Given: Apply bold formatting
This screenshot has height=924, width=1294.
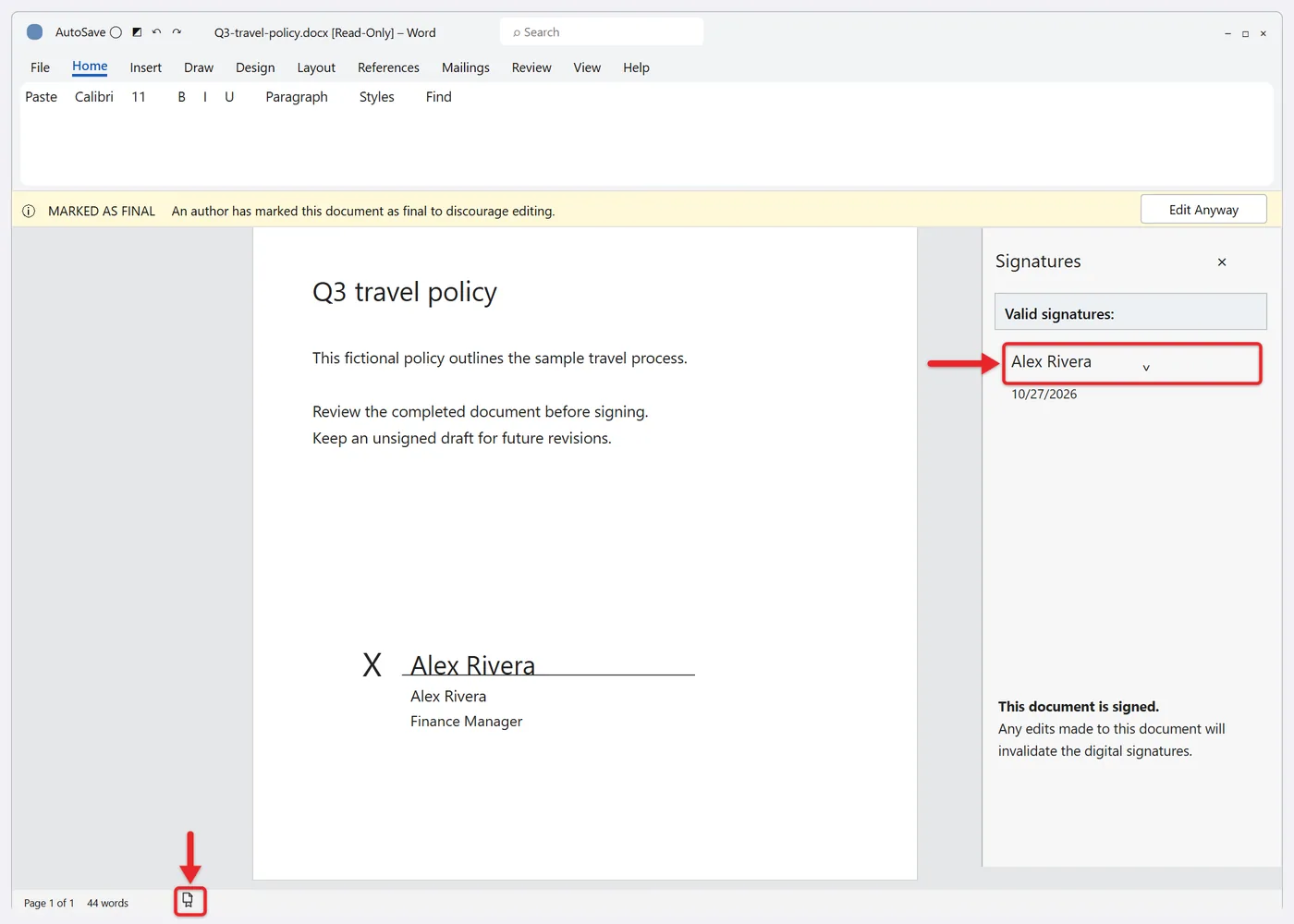Looking at the screenshot, I should coord(181,97).
